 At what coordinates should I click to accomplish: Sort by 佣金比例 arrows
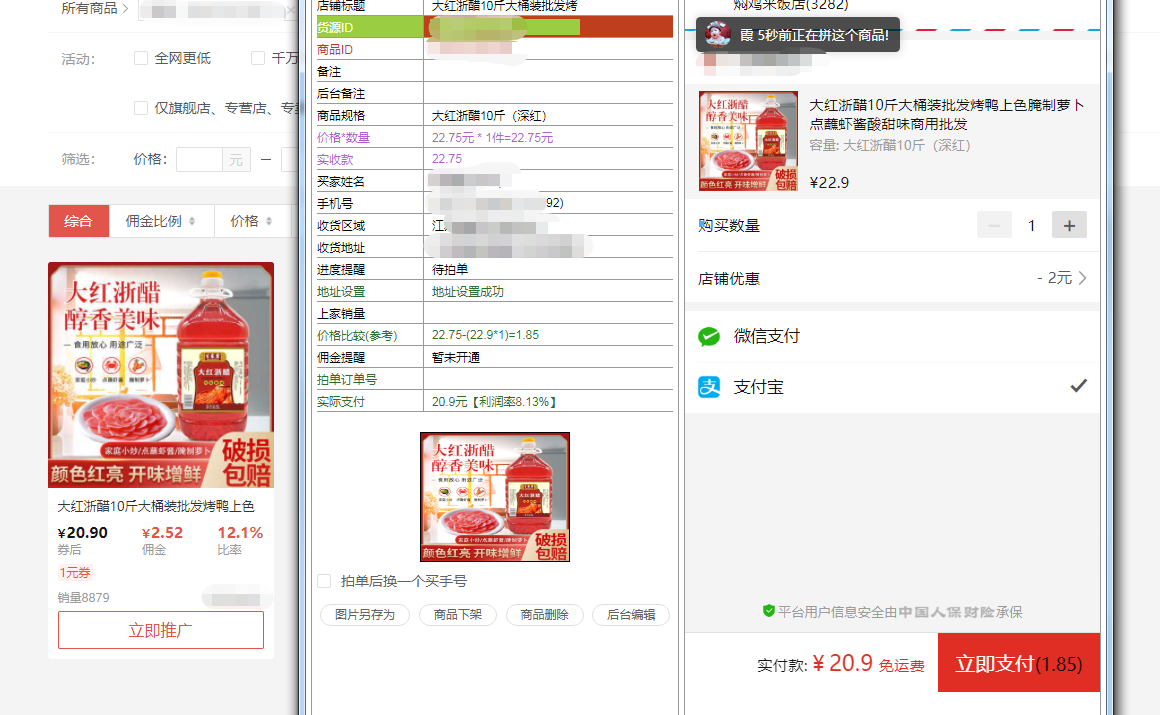click(x=192, y=221)
